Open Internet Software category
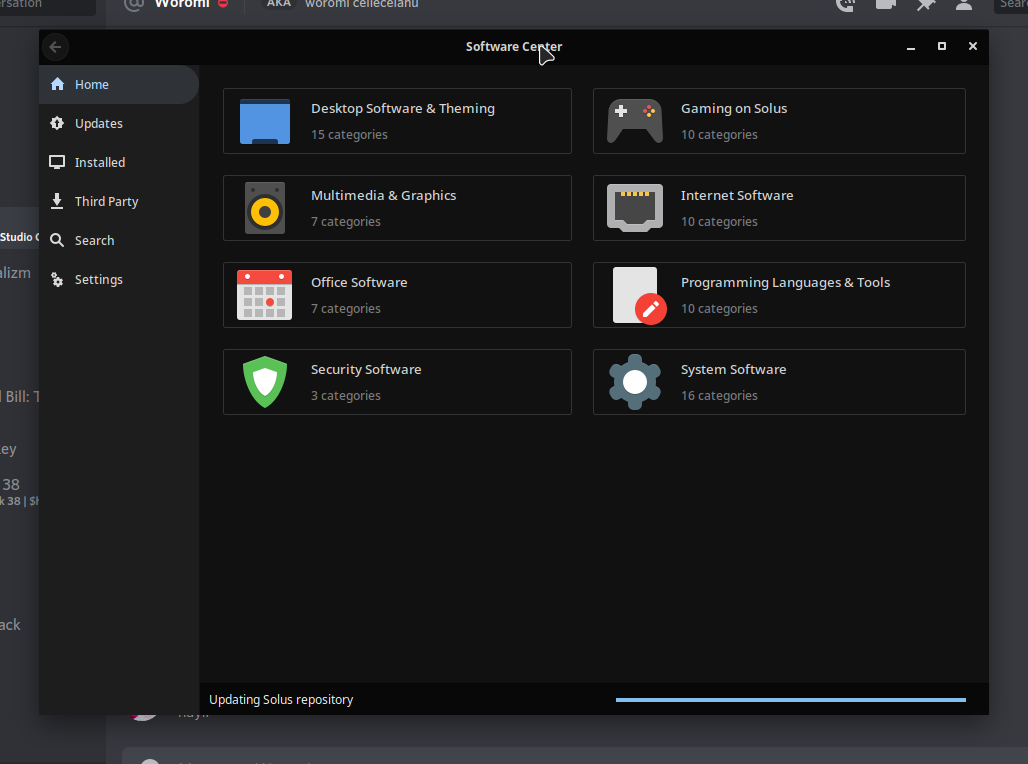 (x=779, y=208)
